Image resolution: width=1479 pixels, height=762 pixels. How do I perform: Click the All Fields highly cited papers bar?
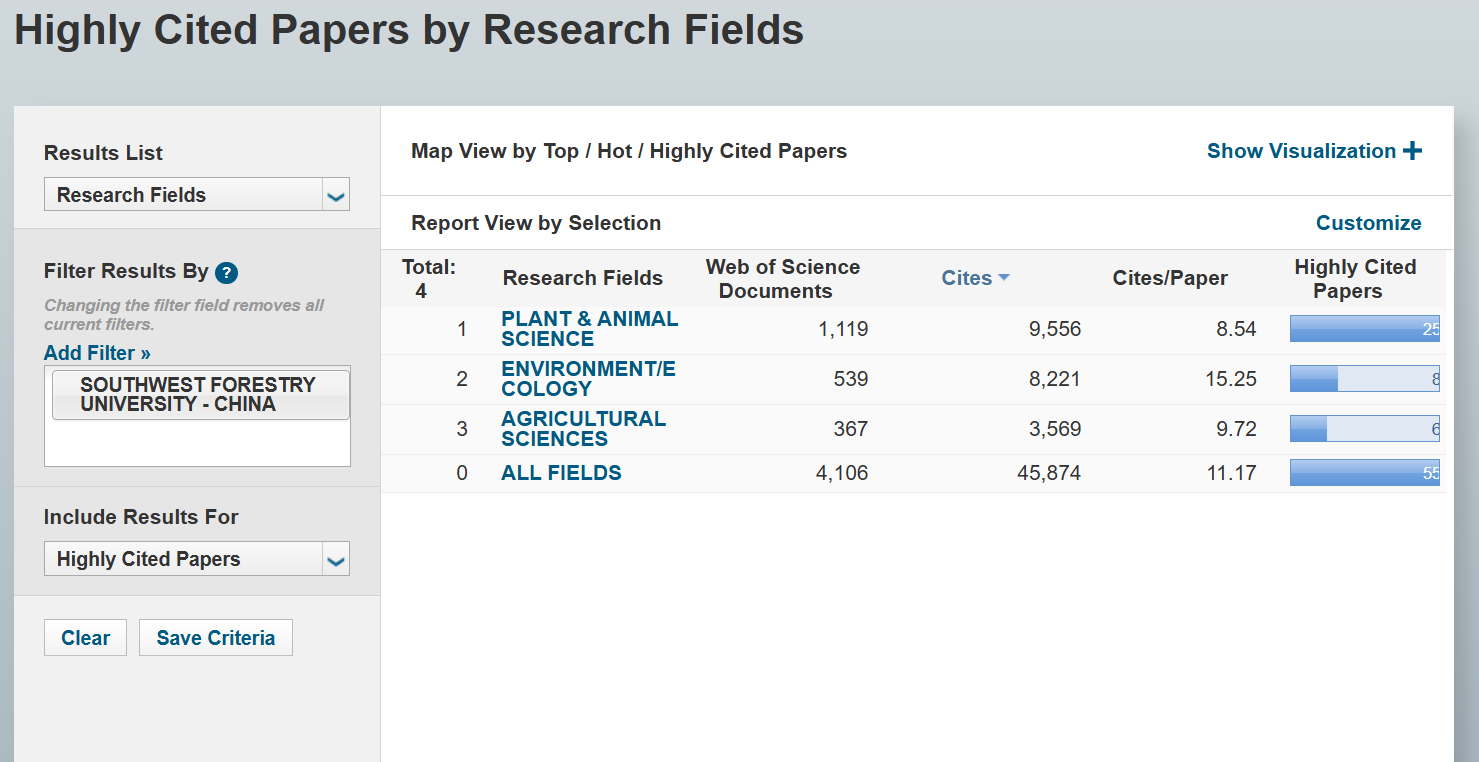[1364, 473]
